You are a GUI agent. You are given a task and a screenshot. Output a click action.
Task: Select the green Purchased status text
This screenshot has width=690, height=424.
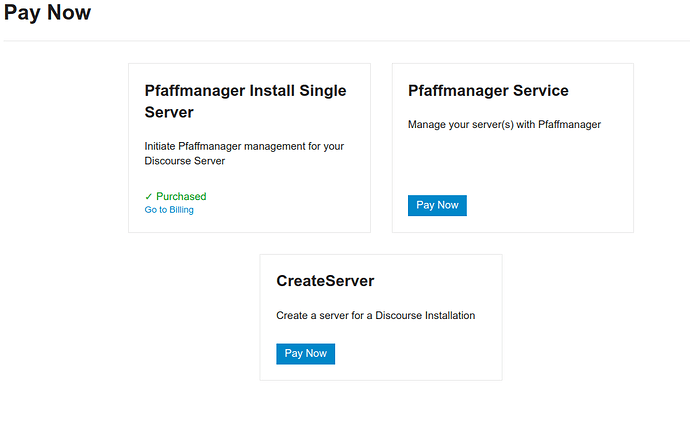[x=181, y=196]
